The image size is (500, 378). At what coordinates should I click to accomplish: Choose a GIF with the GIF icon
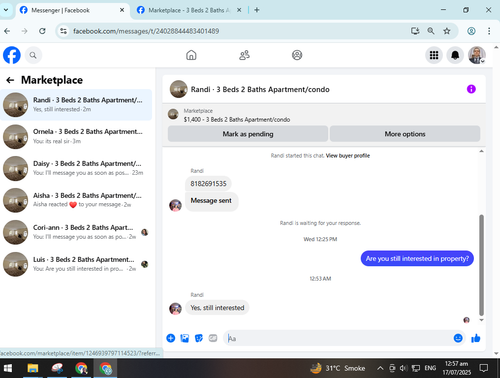pos(213,338)
